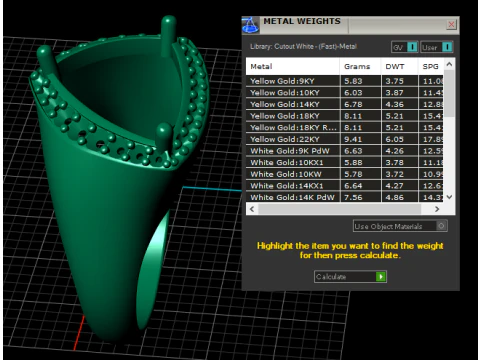Click the green arrow on Calculate

point(380,277)
